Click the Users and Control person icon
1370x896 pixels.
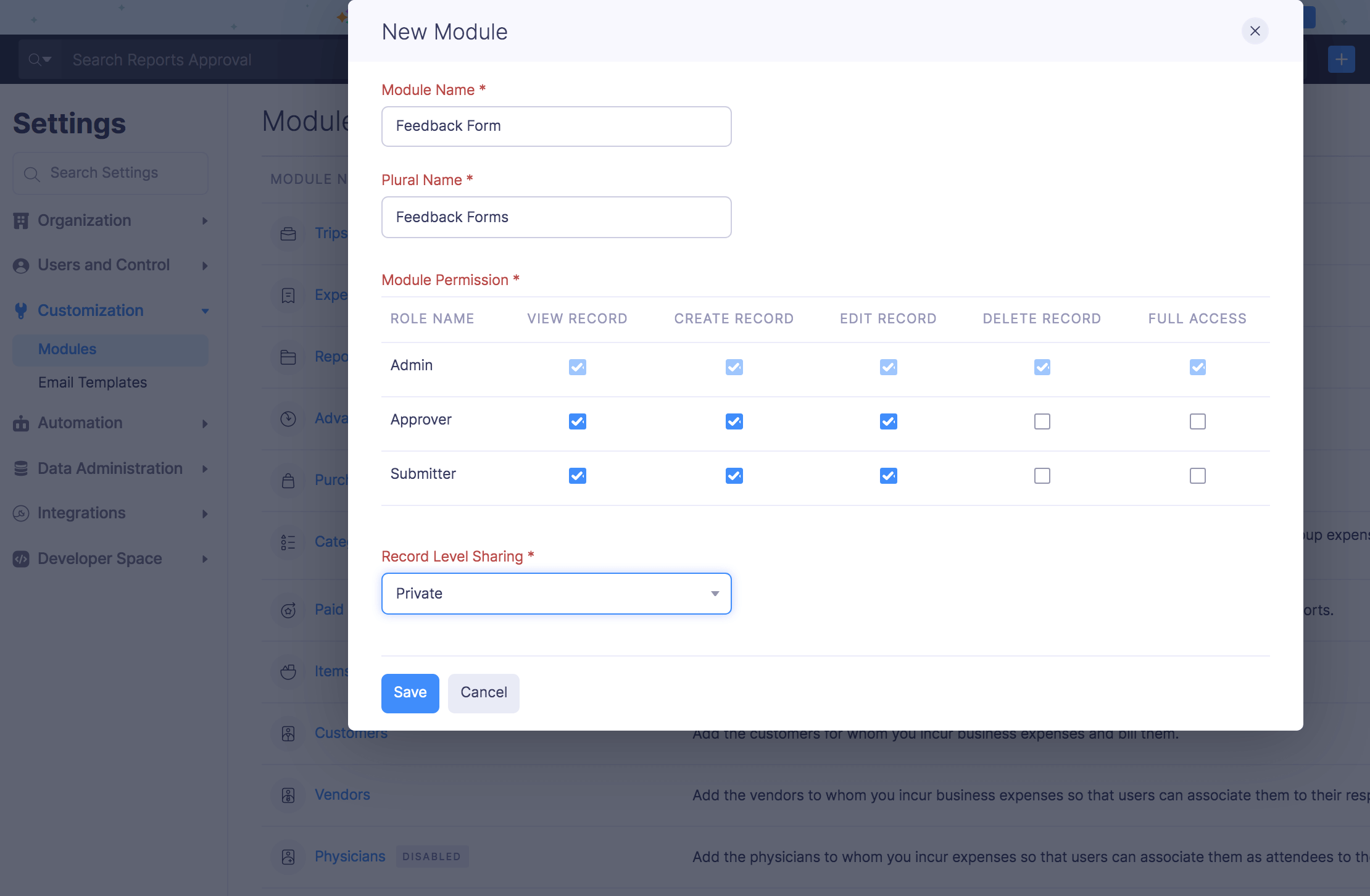21,265
